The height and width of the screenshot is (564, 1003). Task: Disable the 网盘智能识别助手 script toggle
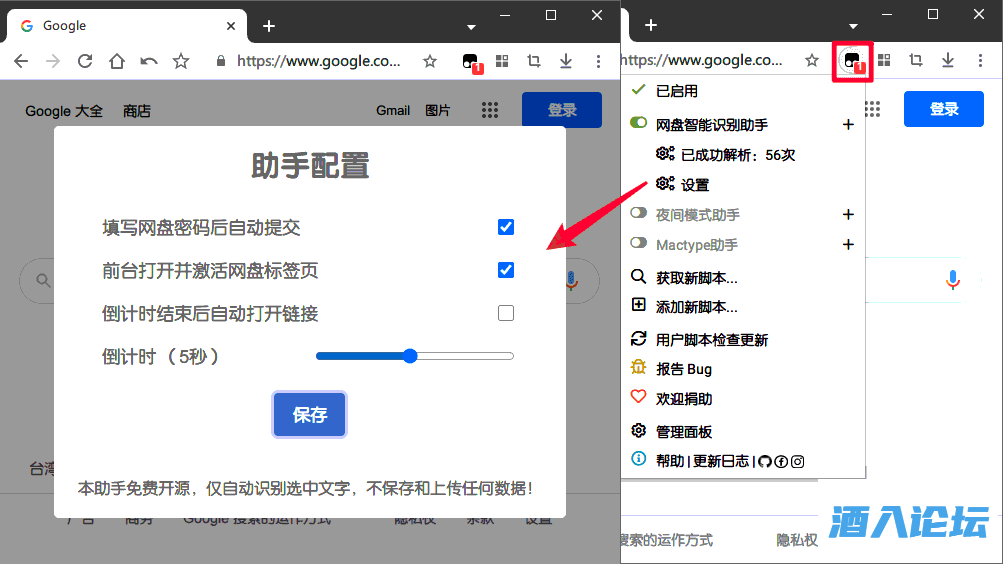click(x=639, y=124)
